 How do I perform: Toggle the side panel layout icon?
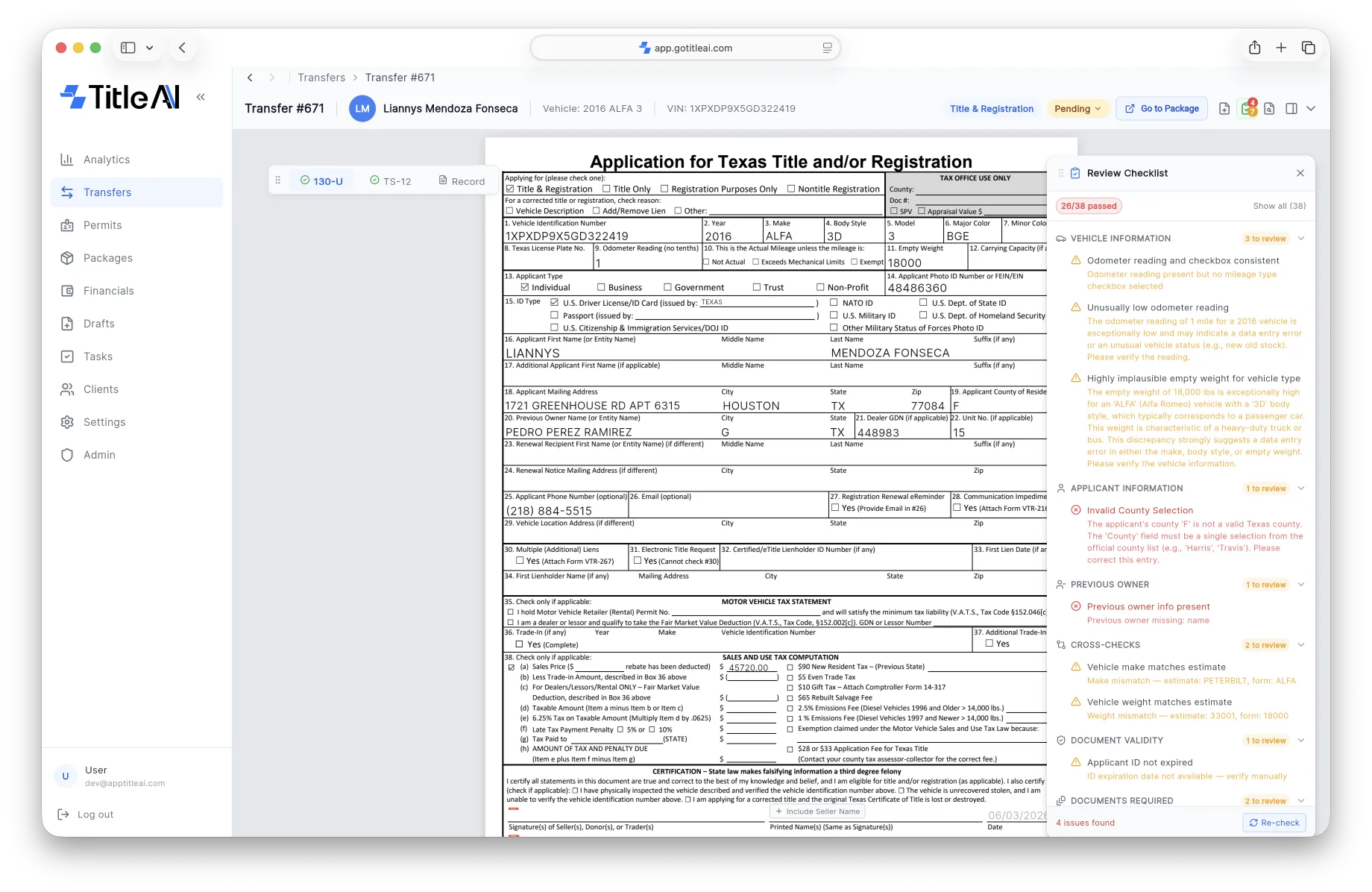coord(1291,109)
